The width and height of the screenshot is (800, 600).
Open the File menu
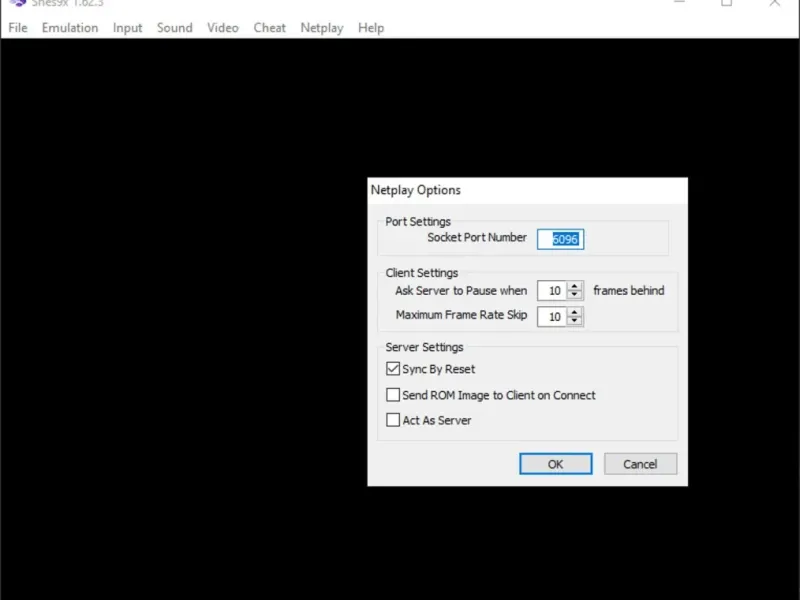click(18, 28)
